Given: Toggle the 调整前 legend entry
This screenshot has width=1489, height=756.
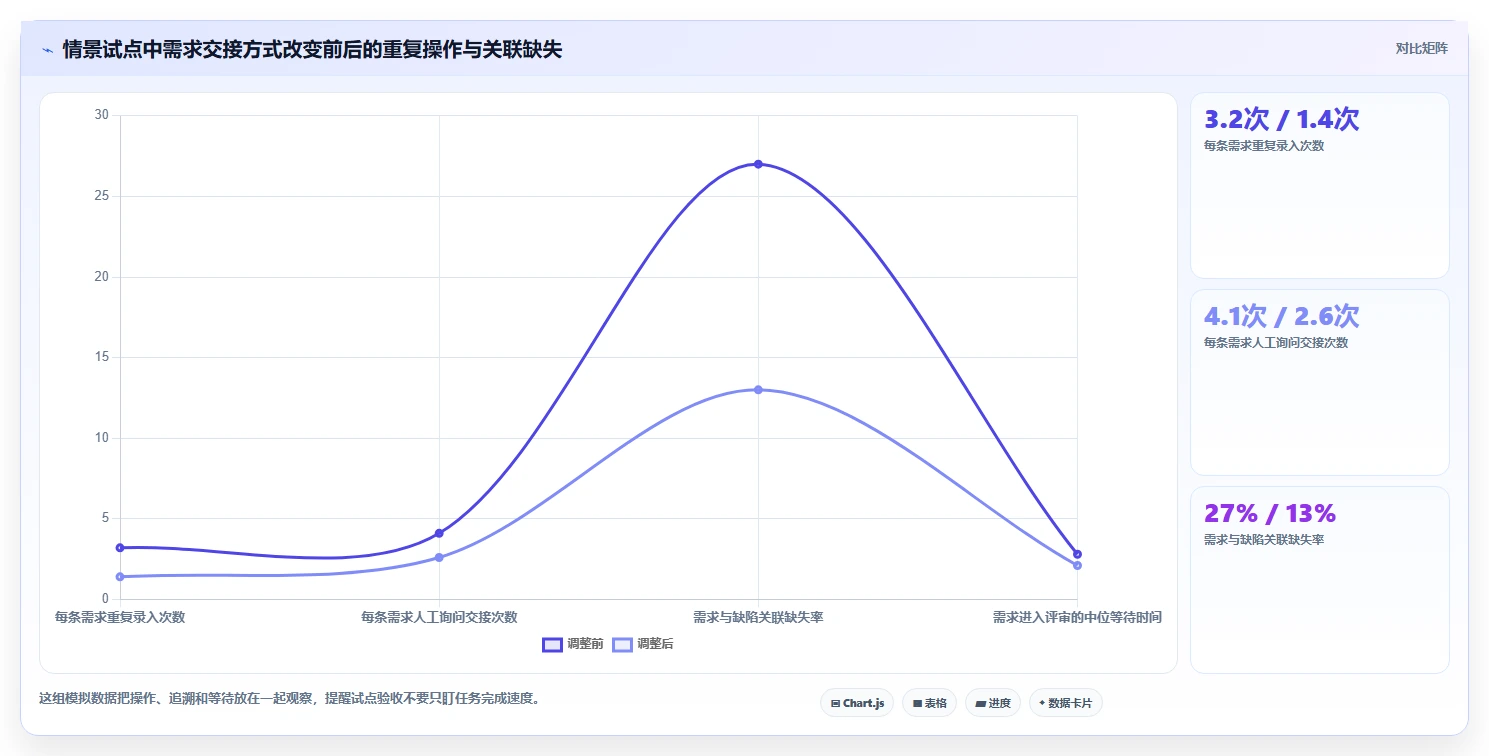Looking at the screenshot, I should pyautogui.click(x=573, y=644).
